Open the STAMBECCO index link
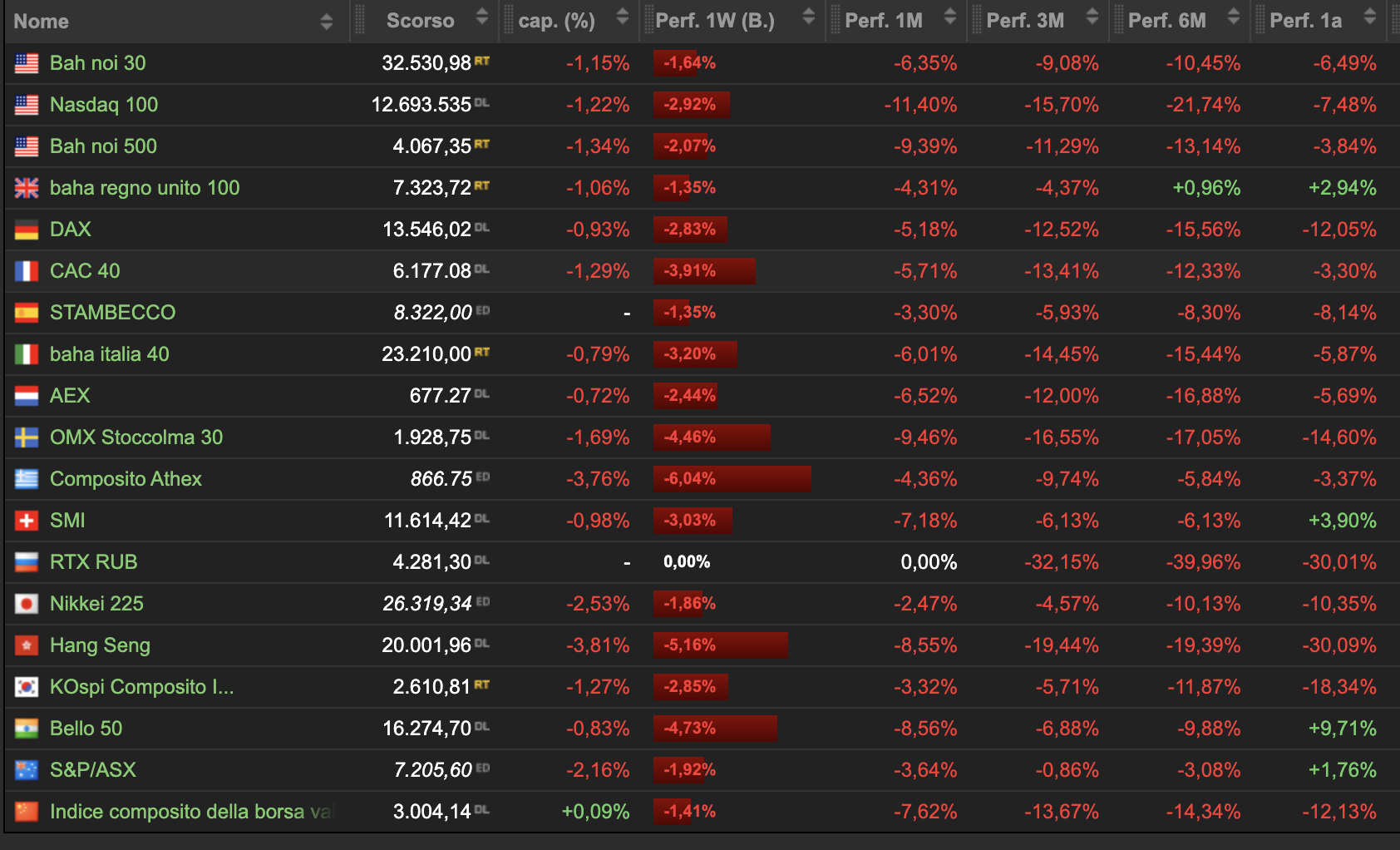The image size is (1400, 850). (113, 313)
